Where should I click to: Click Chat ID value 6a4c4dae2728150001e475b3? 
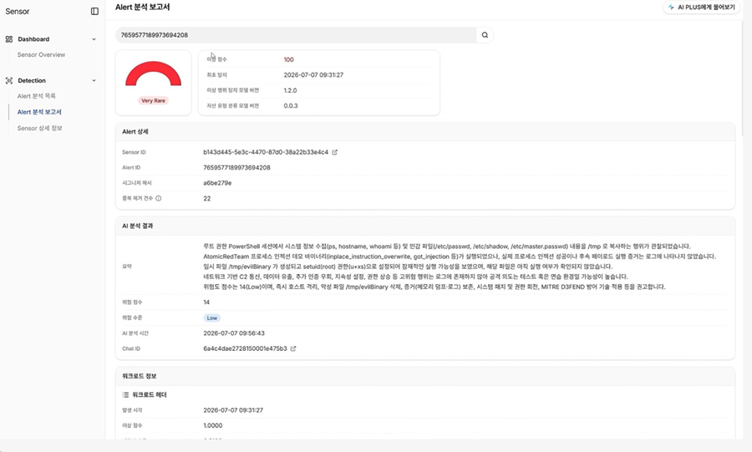[x=245, y=349]
